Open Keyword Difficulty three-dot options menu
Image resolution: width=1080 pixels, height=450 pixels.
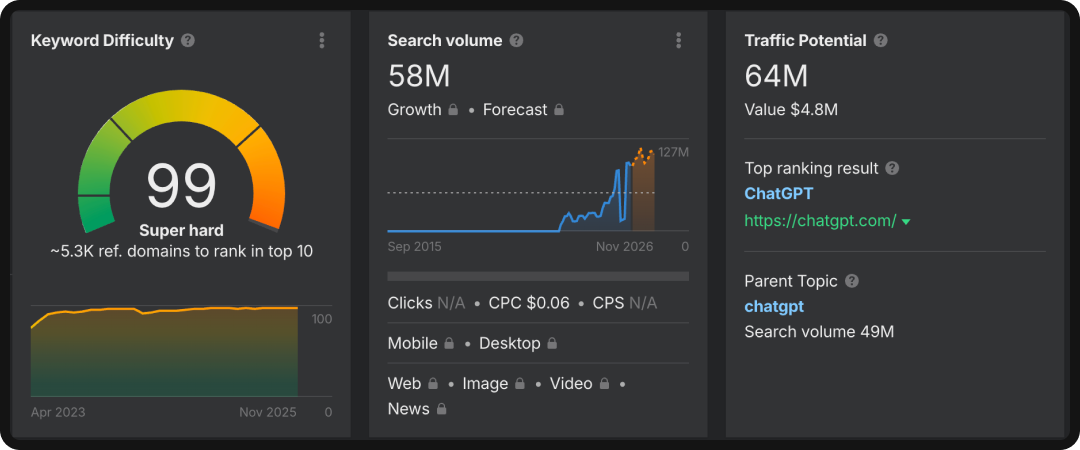[x=322, y=41]
